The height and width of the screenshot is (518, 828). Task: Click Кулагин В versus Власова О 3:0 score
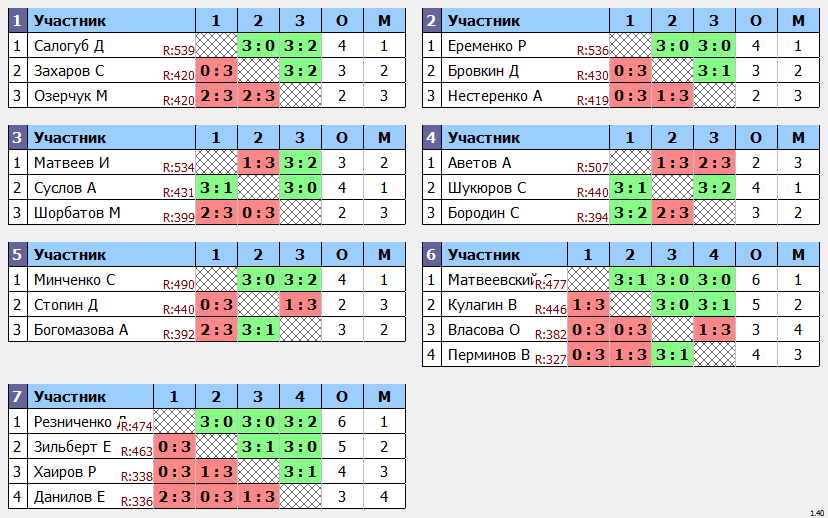coord(672,305)
